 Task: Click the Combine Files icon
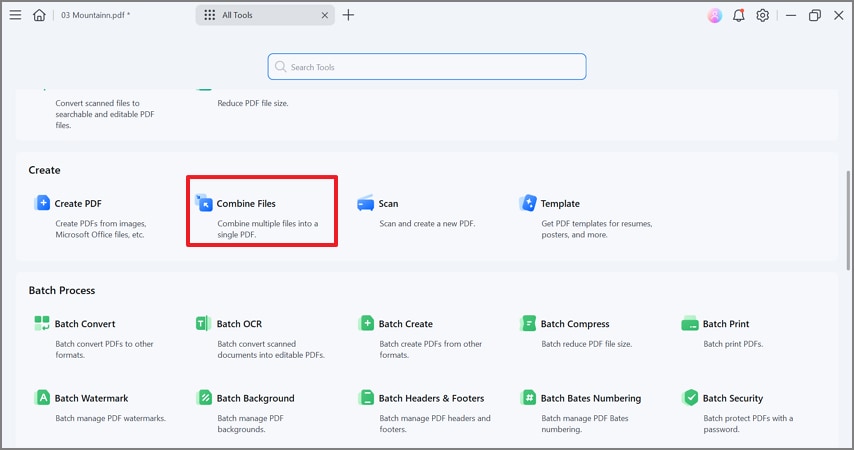click(x=204, y=203)
